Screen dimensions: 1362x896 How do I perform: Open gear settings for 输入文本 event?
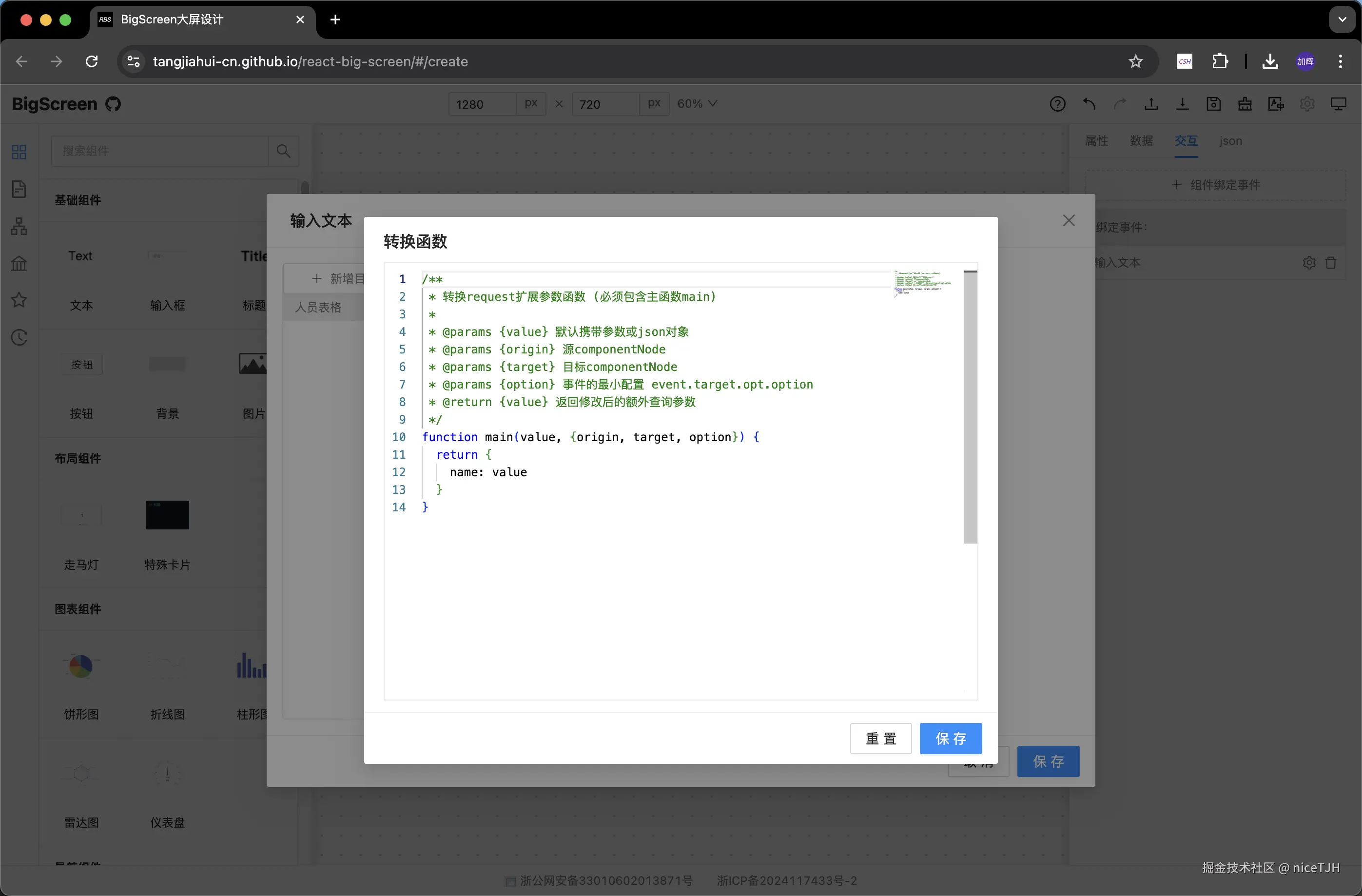coord(1309,263)
